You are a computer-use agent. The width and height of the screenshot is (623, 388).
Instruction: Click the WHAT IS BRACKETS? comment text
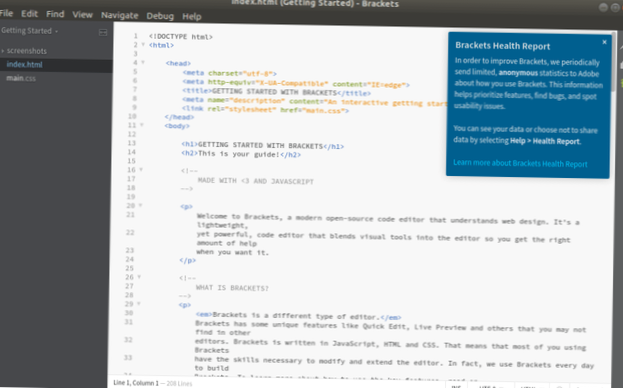232,288
